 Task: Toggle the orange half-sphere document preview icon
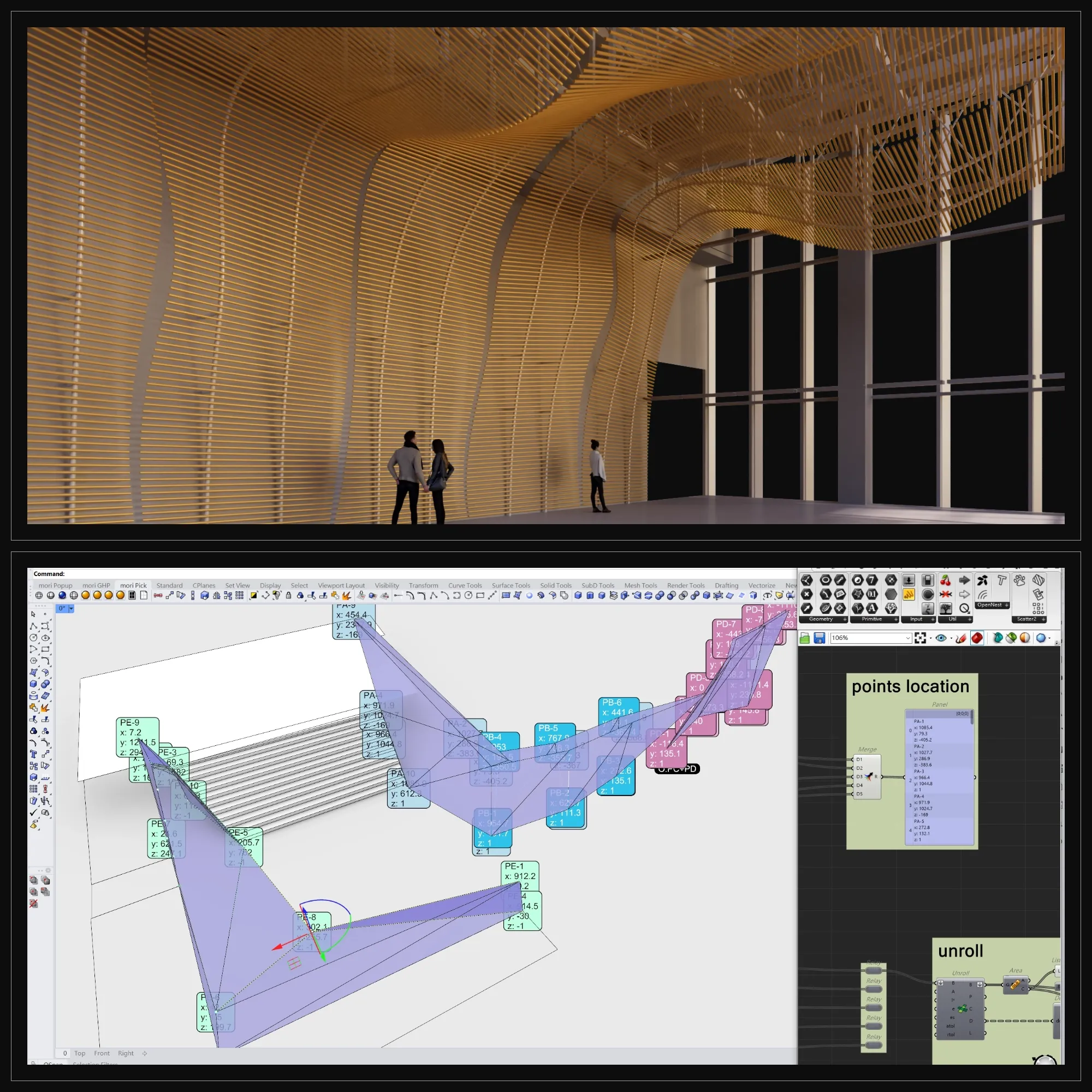point(1025,638)
